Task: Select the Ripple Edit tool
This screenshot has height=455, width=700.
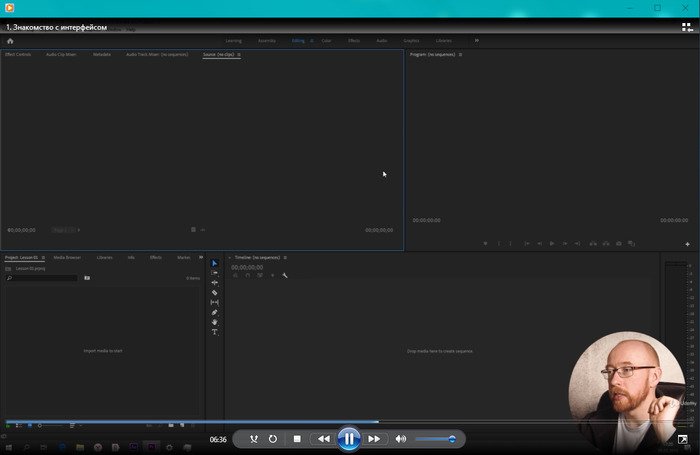Action: (214, 282)
